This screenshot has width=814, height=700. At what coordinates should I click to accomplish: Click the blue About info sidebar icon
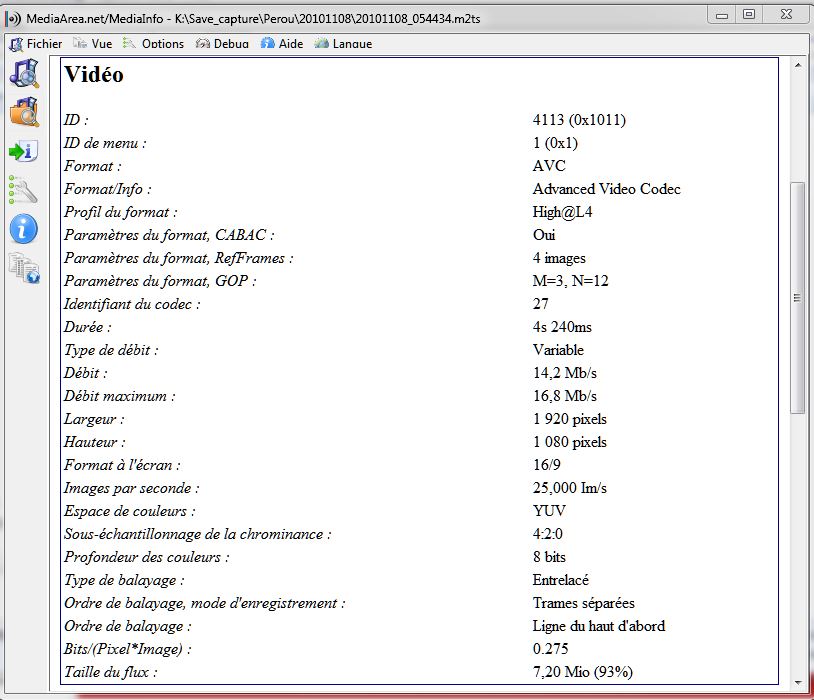23,229
